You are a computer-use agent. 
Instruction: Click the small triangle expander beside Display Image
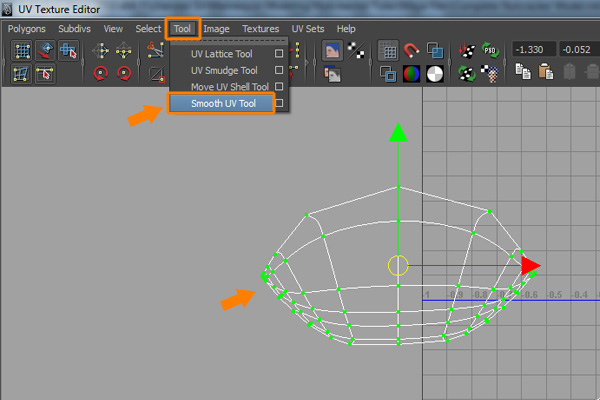coord(307,62)
